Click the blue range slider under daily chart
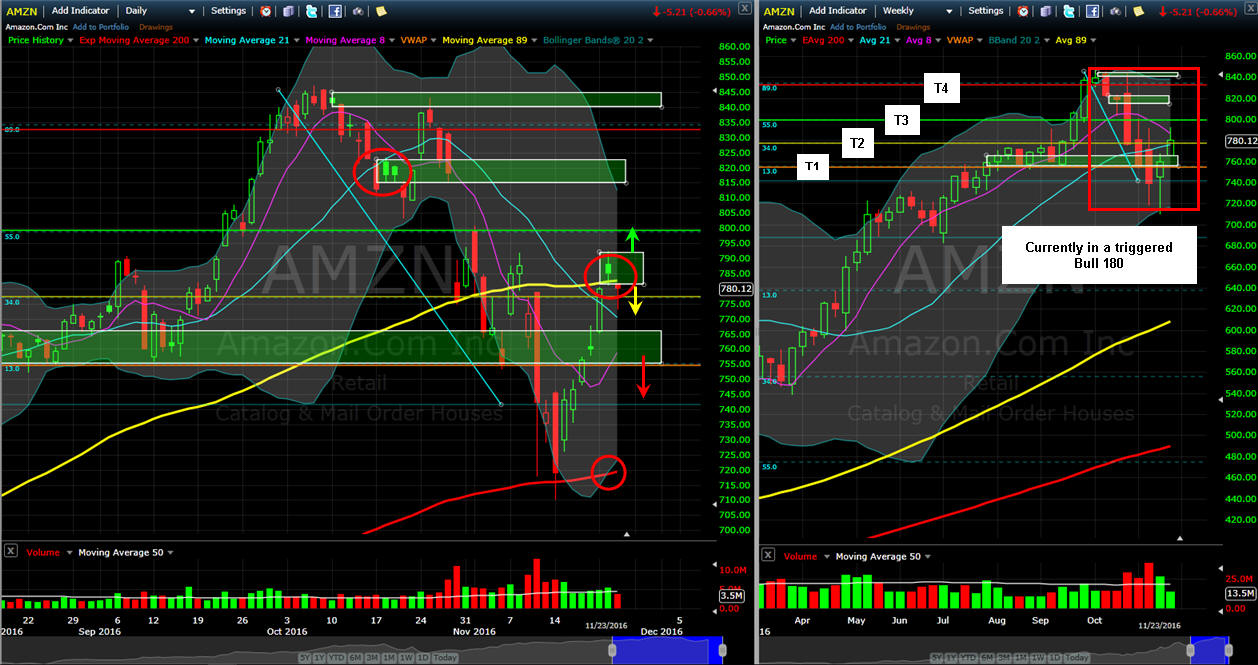The image size is (1258, 665). click(666, 651)
